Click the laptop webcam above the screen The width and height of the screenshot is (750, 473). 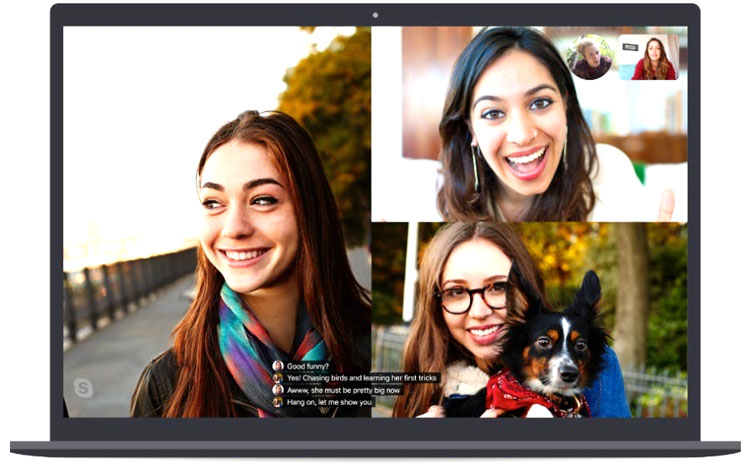tap(375, 15)
